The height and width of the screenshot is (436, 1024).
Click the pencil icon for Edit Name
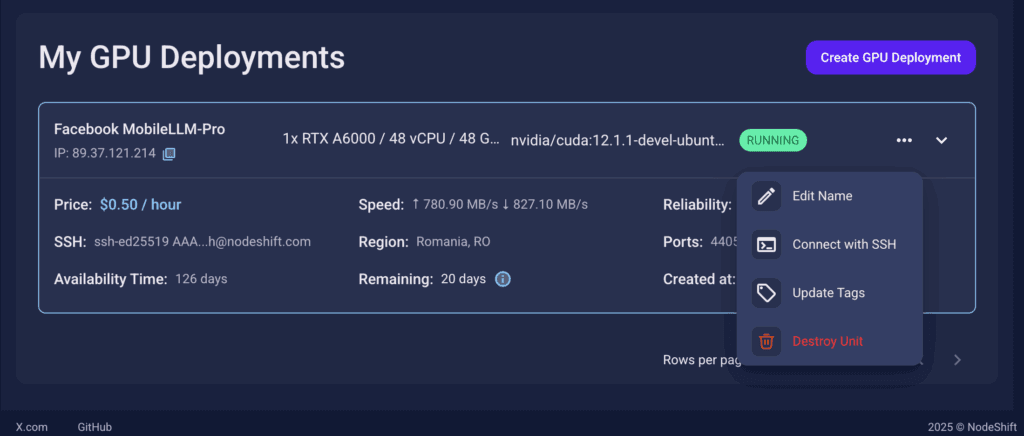(x=767, y=196)
